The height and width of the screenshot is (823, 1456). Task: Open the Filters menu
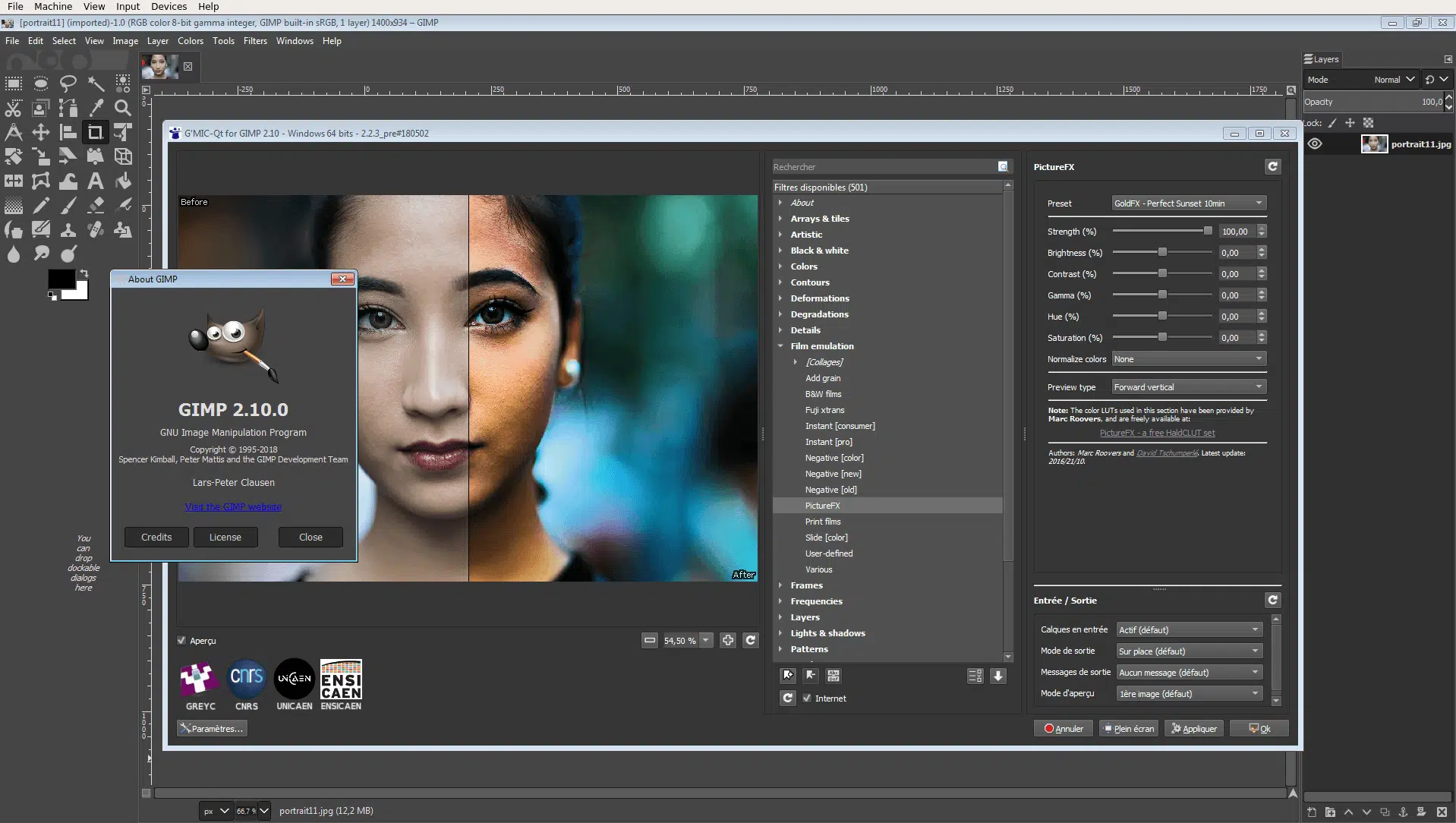pos(255,41)
